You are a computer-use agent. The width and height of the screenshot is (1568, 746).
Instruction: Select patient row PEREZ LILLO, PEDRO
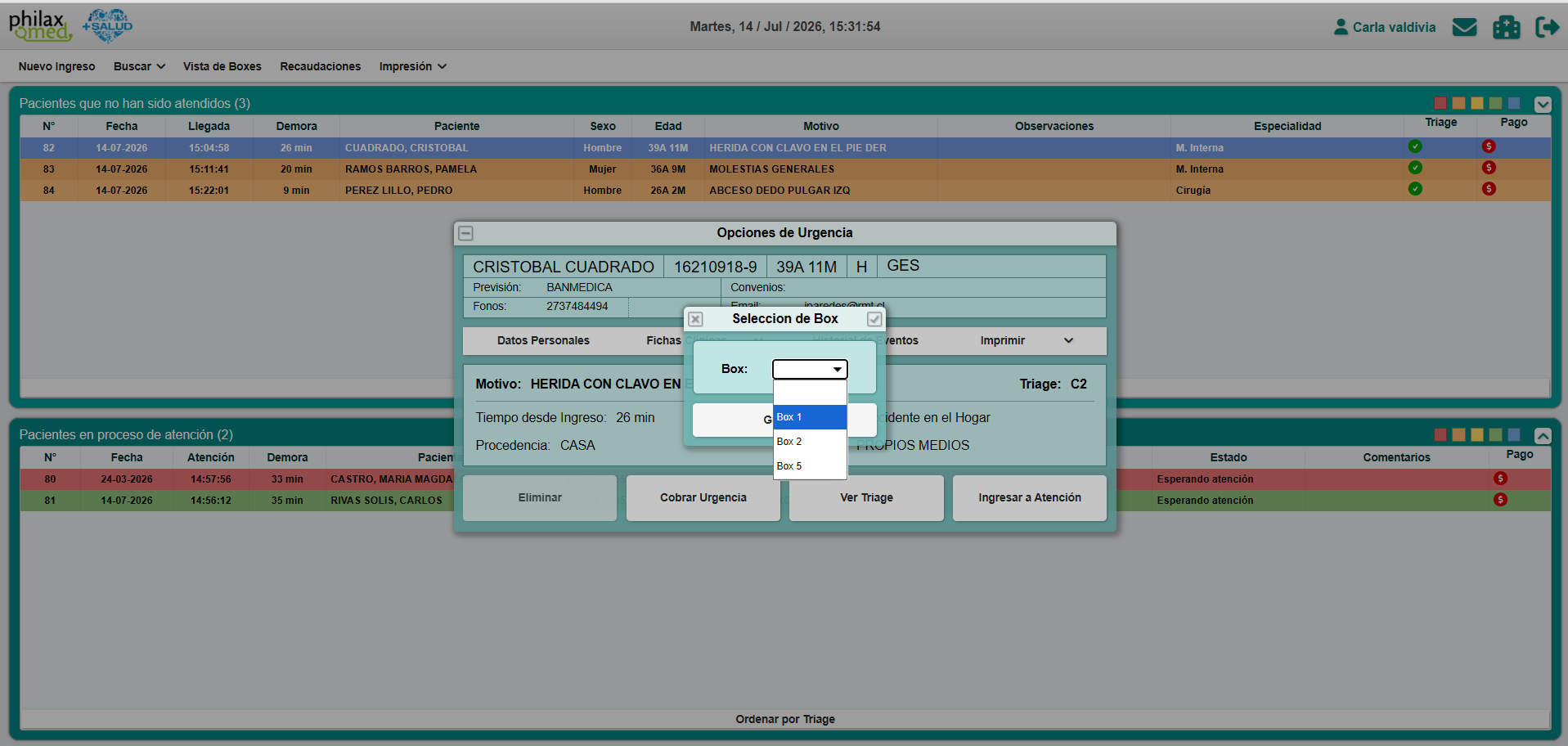point(785,191)
